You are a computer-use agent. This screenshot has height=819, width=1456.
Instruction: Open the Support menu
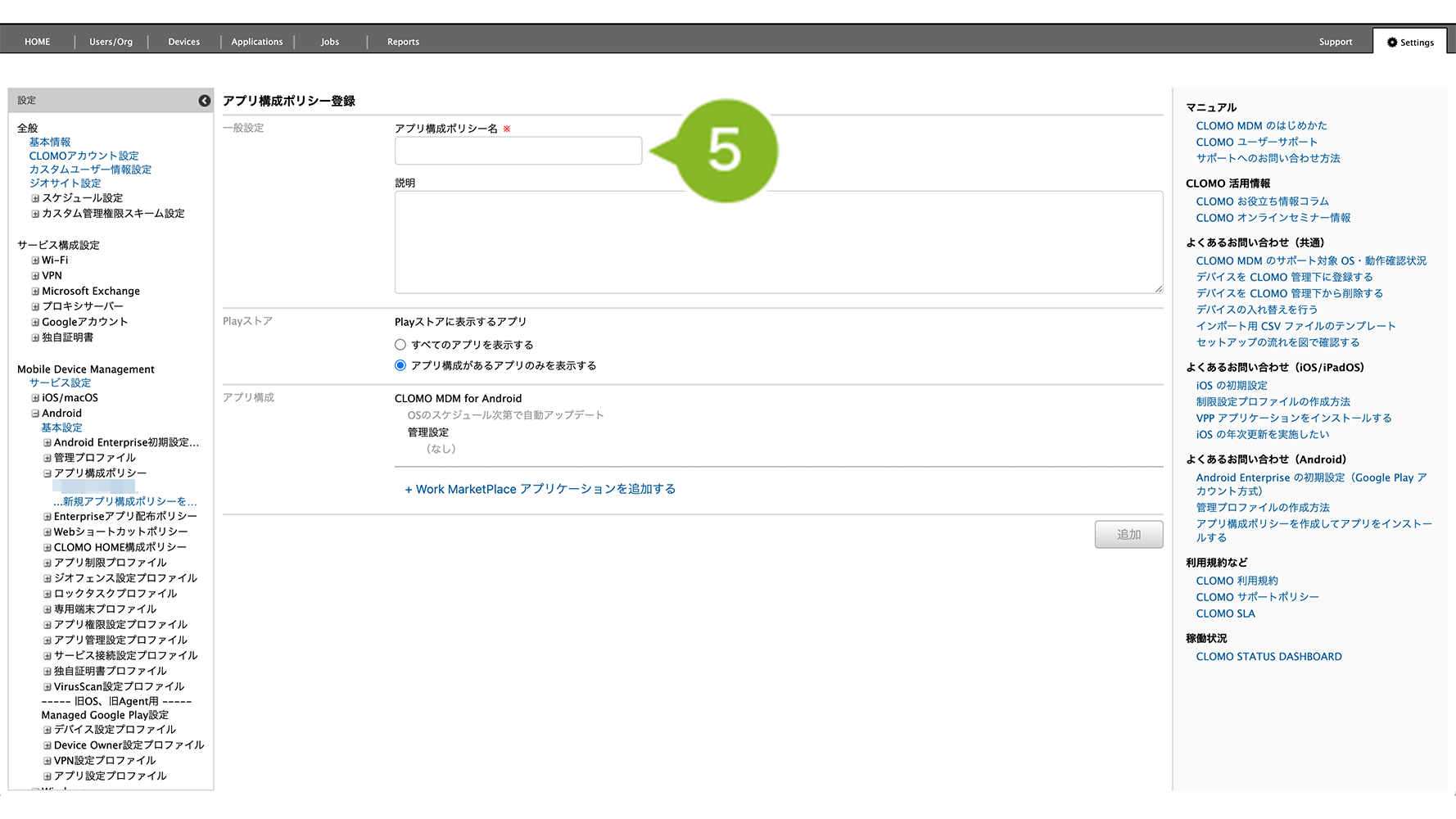pos(1336,42)
